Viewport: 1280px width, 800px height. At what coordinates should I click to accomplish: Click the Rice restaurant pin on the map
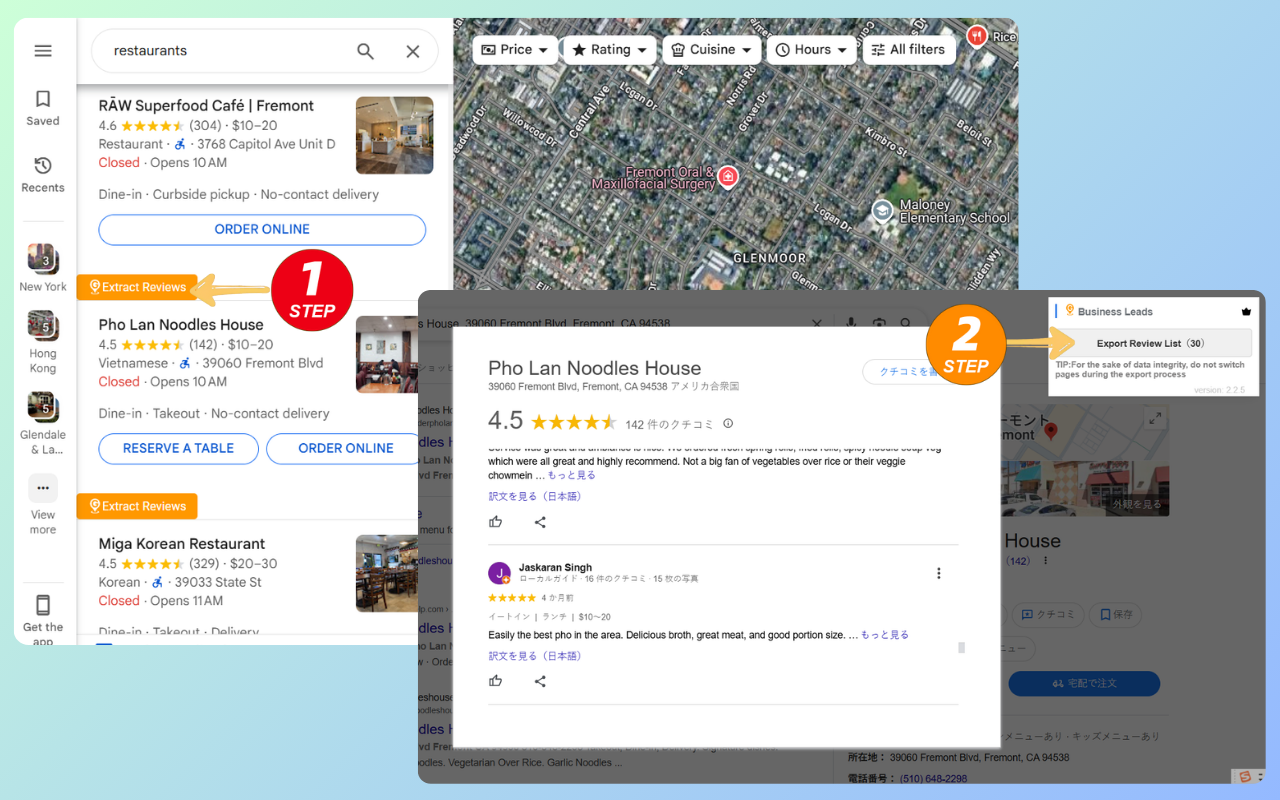click(x=976, y=36)
